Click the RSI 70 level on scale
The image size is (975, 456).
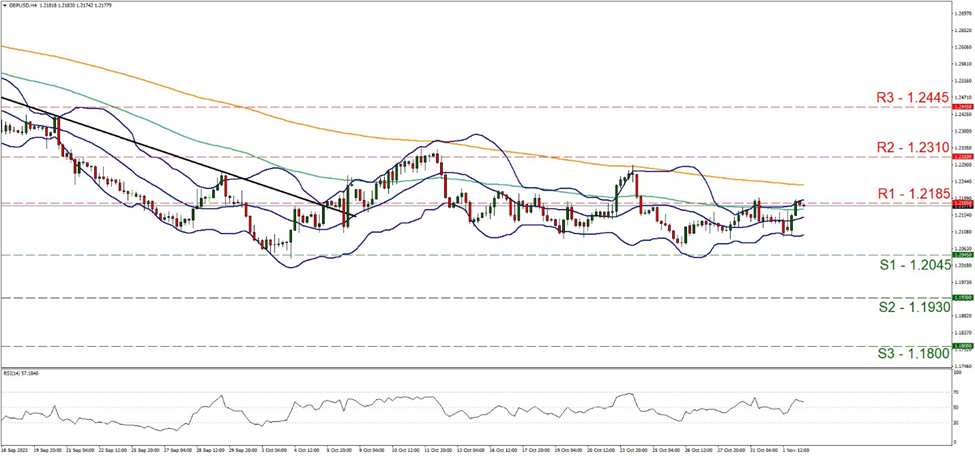point(955,393)
